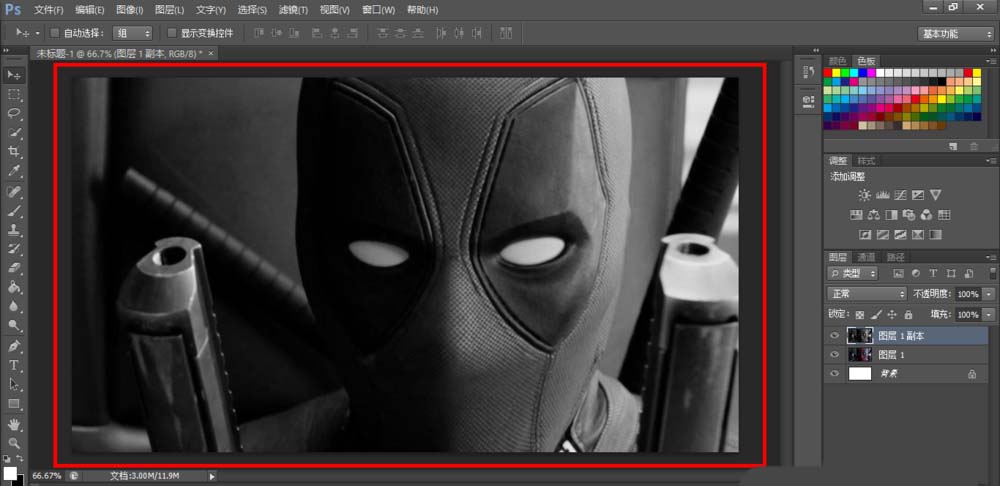Open the 基本功能 workspace dropdown

(x=955, y=33)
